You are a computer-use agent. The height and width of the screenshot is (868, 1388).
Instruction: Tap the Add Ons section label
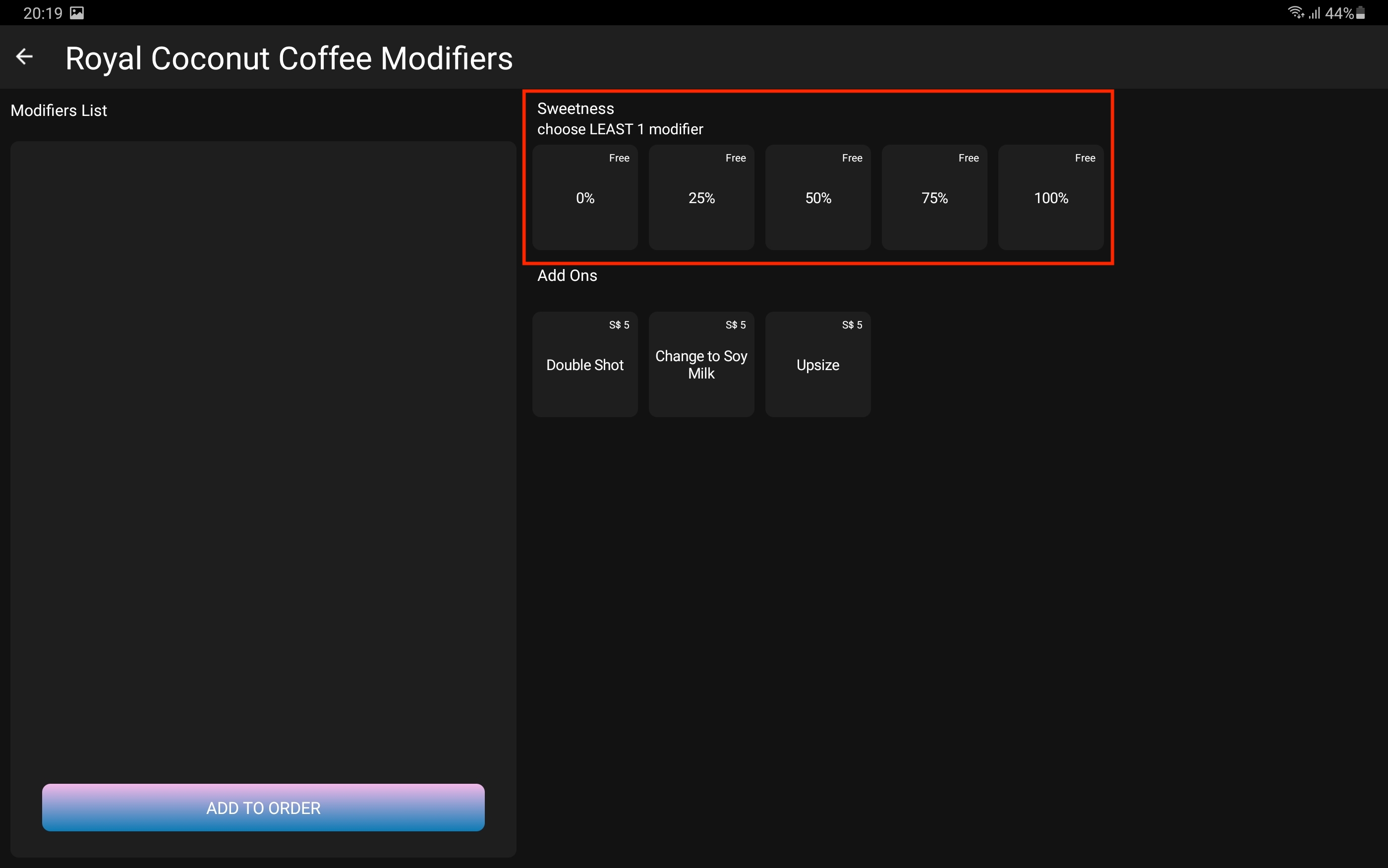click(567, 275)
